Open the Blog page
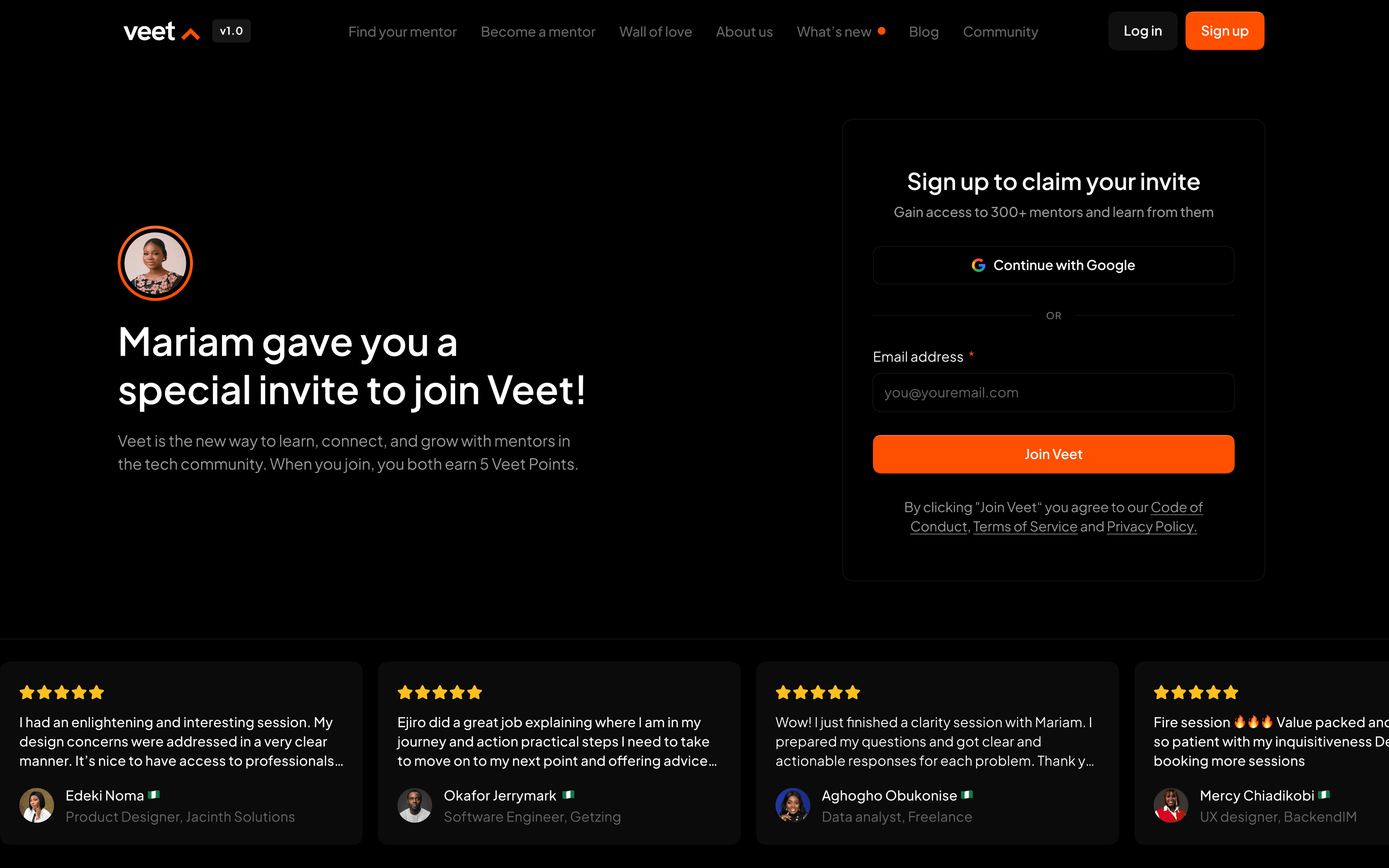Viewport: 1389px width, 868px height. (923, 32)
